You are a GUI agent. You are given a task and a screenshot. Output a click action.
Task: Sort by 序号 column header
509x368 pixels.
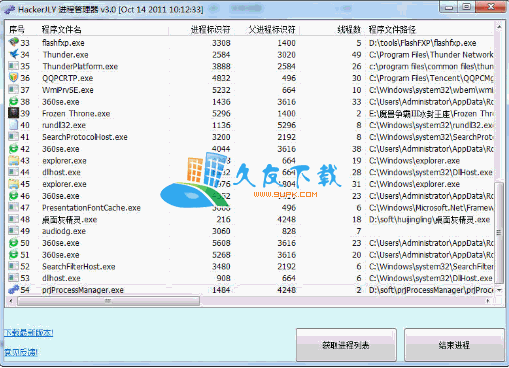tap(17, 30)
